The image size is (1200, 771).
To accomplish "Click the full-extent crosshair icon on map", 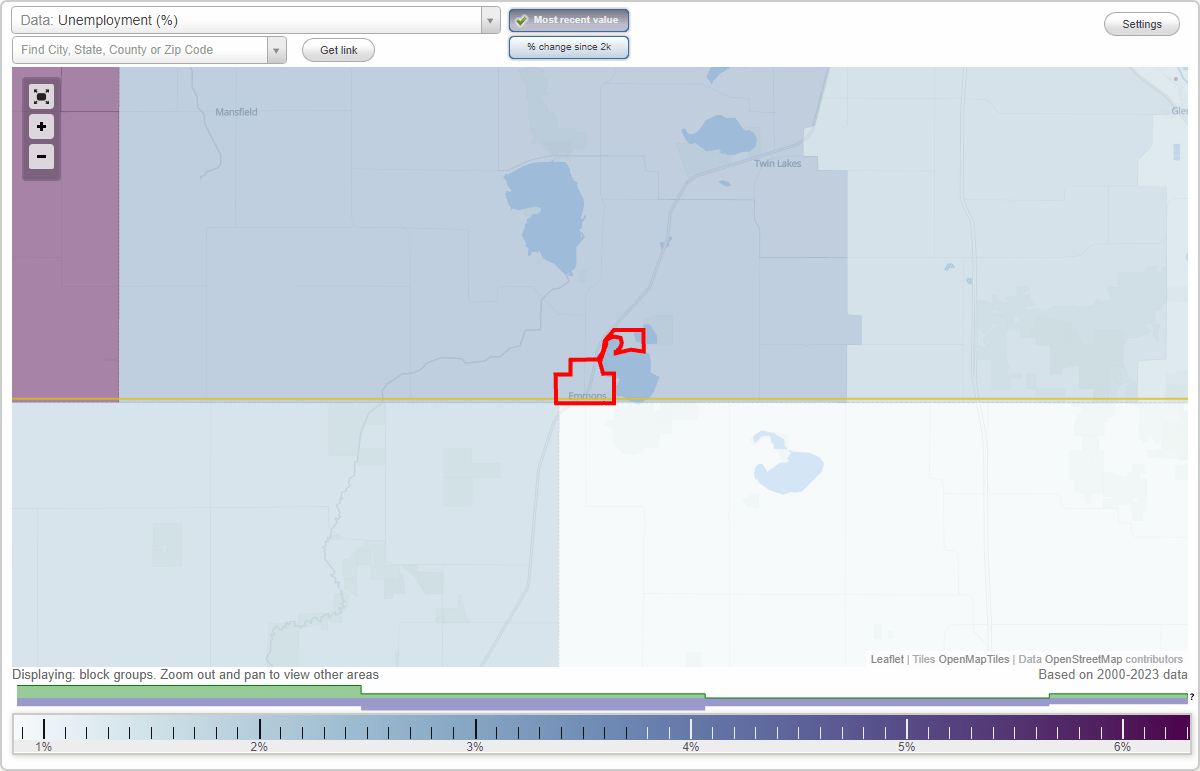I will (41, 96).
